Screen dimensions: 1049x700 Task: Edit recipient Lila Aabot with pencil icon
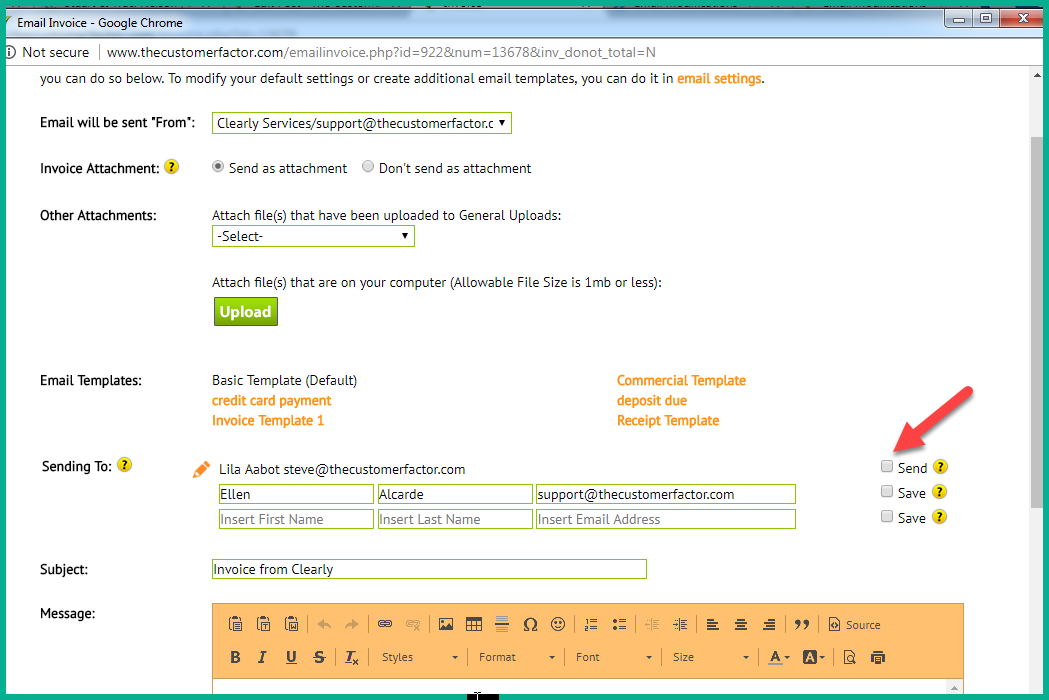point(201,469)
